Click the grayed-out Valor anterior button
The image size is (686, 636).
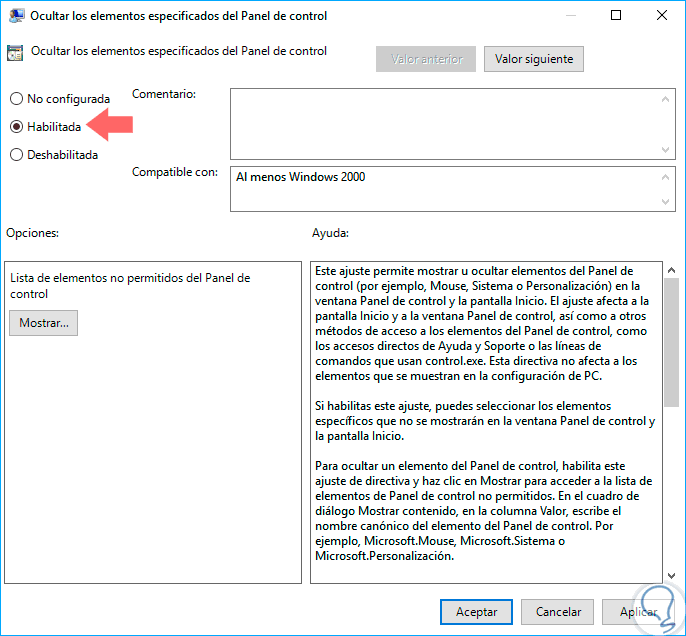coord(426,59)
